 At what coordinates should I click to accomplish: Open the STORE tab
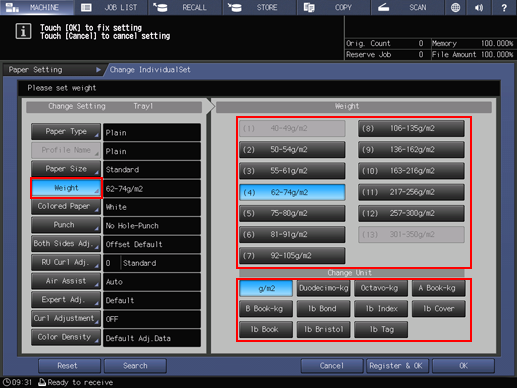[x=260, y=7]
